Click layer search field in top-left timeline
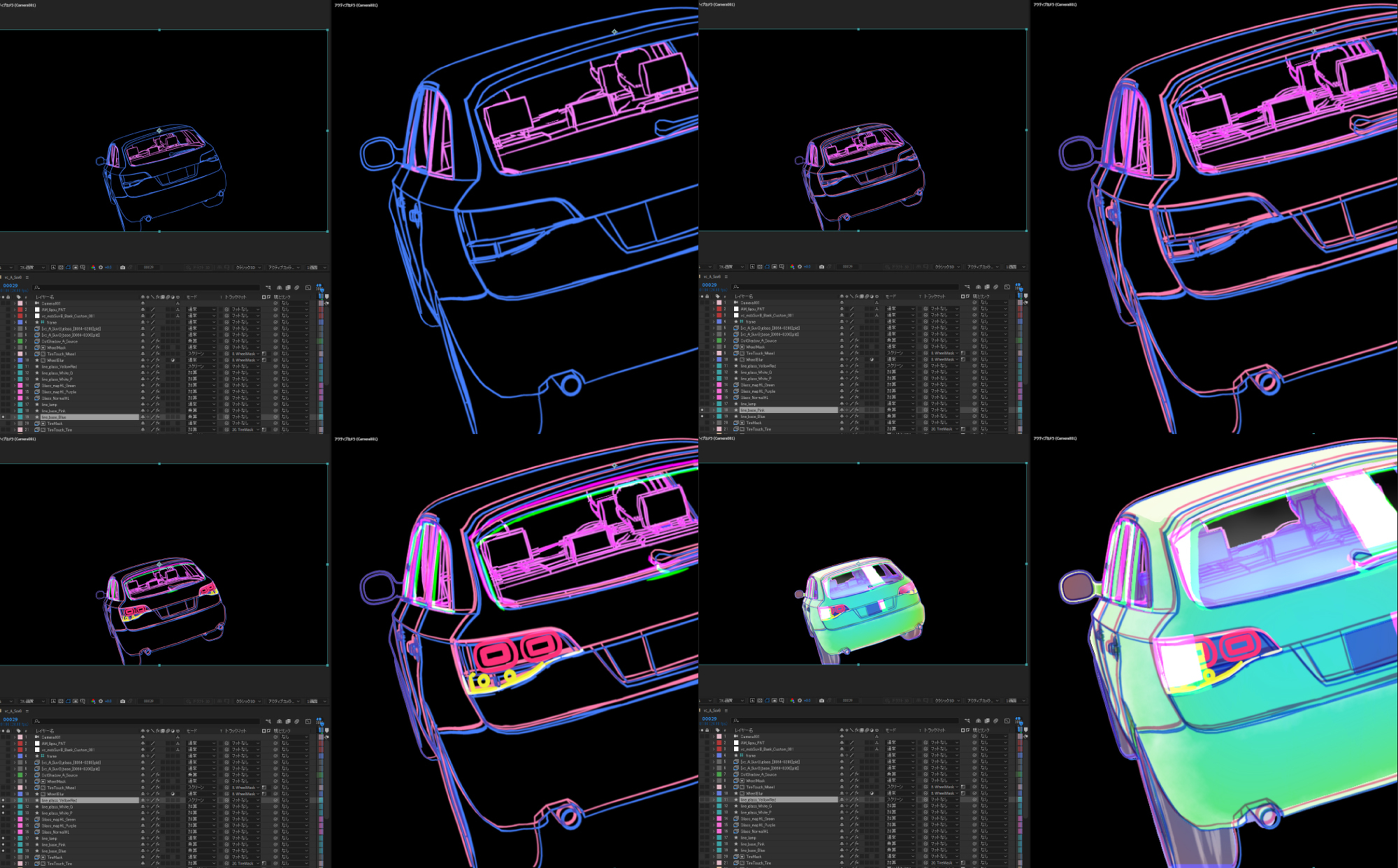This screenshot has height=868, width=1398. point(140,287)
